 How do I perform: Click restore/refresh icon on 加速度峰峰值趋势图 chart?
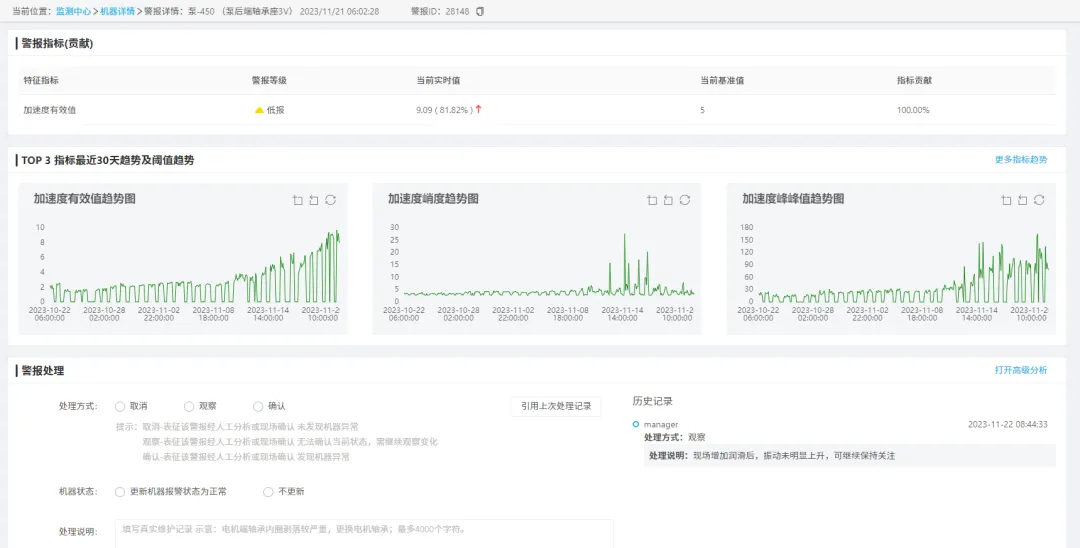point(1039,200)
